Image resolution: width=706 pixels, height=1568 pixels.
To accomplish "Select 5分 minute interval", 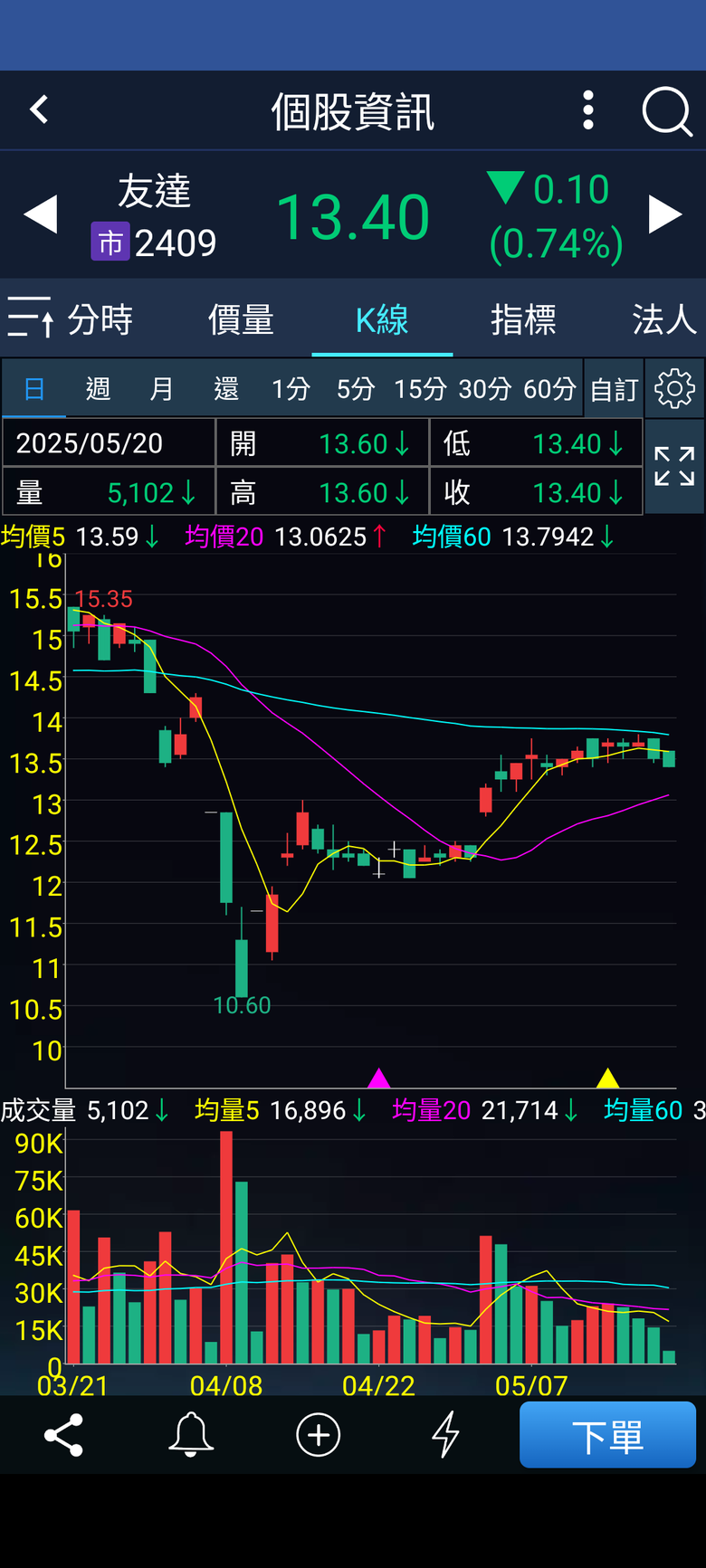I will (356, 389).
